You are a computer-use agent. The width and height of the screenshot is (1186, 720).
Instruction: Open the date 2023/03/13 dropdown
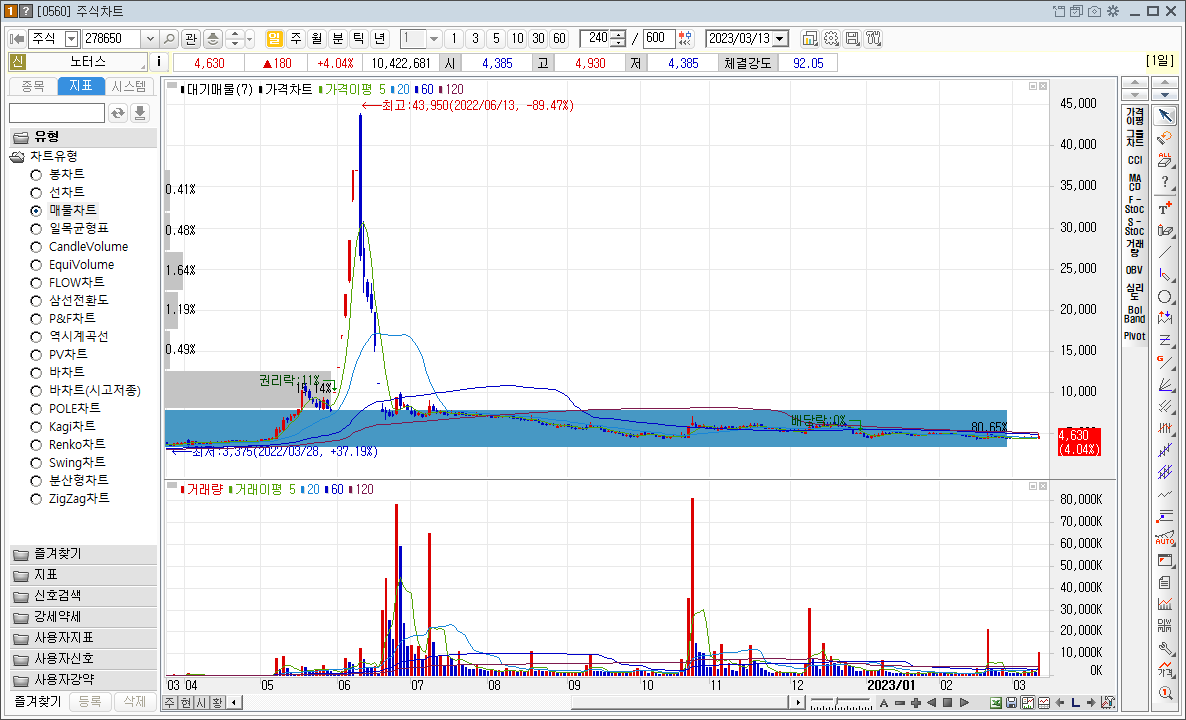780,39
